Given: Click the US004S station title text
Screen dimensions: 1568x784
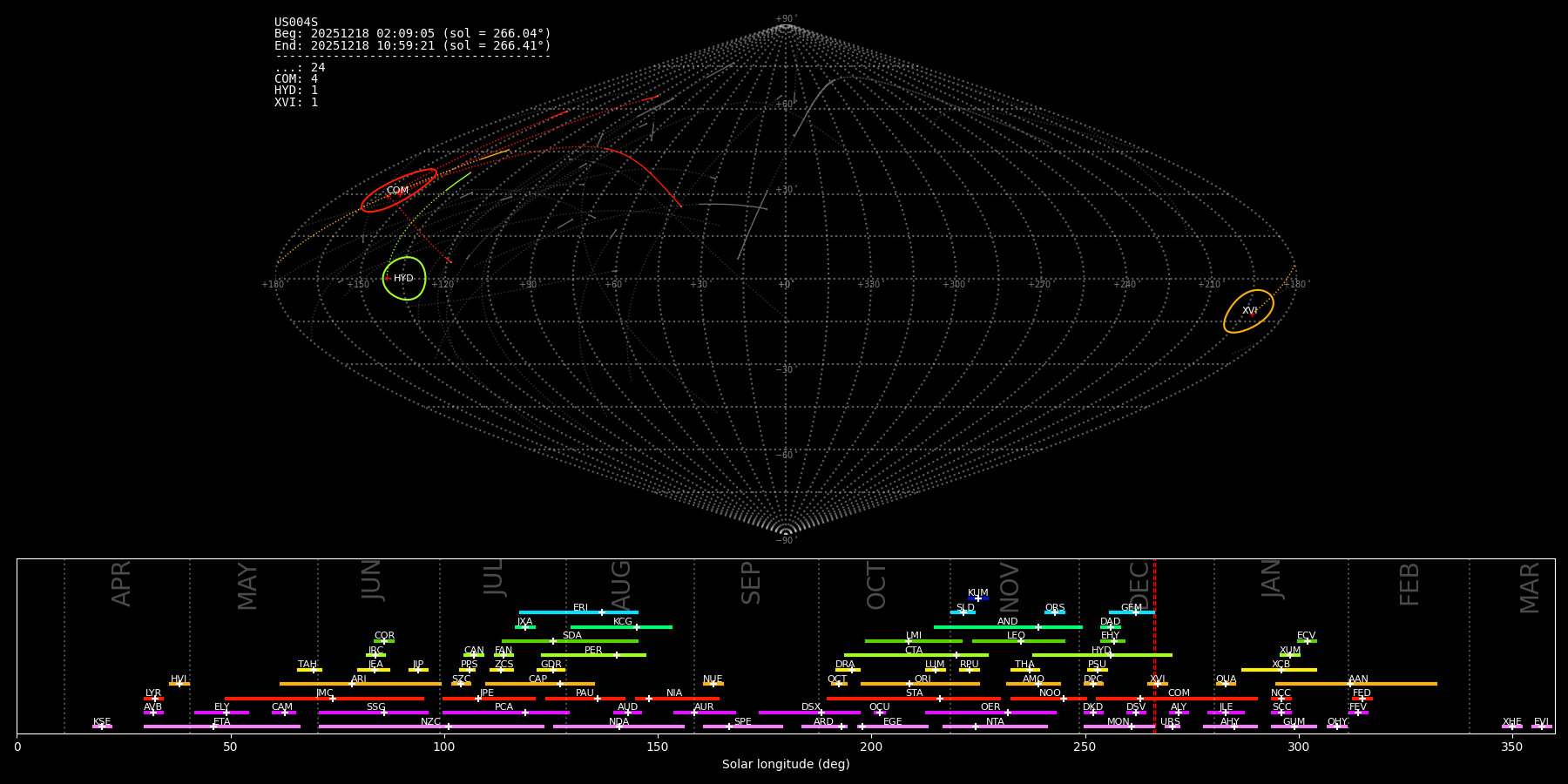Looking at the screenshot, I should 296,23.
